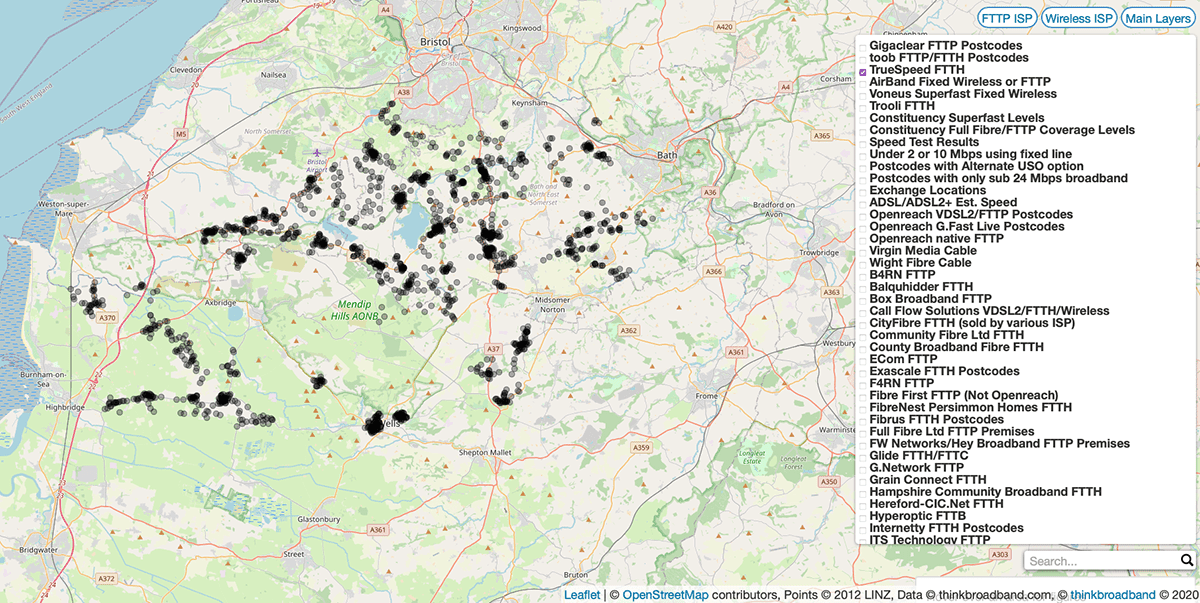This screenshot has height=603, width=1200.
Task: Enable the Speed Test Results overlay
Action: point(863,143)
